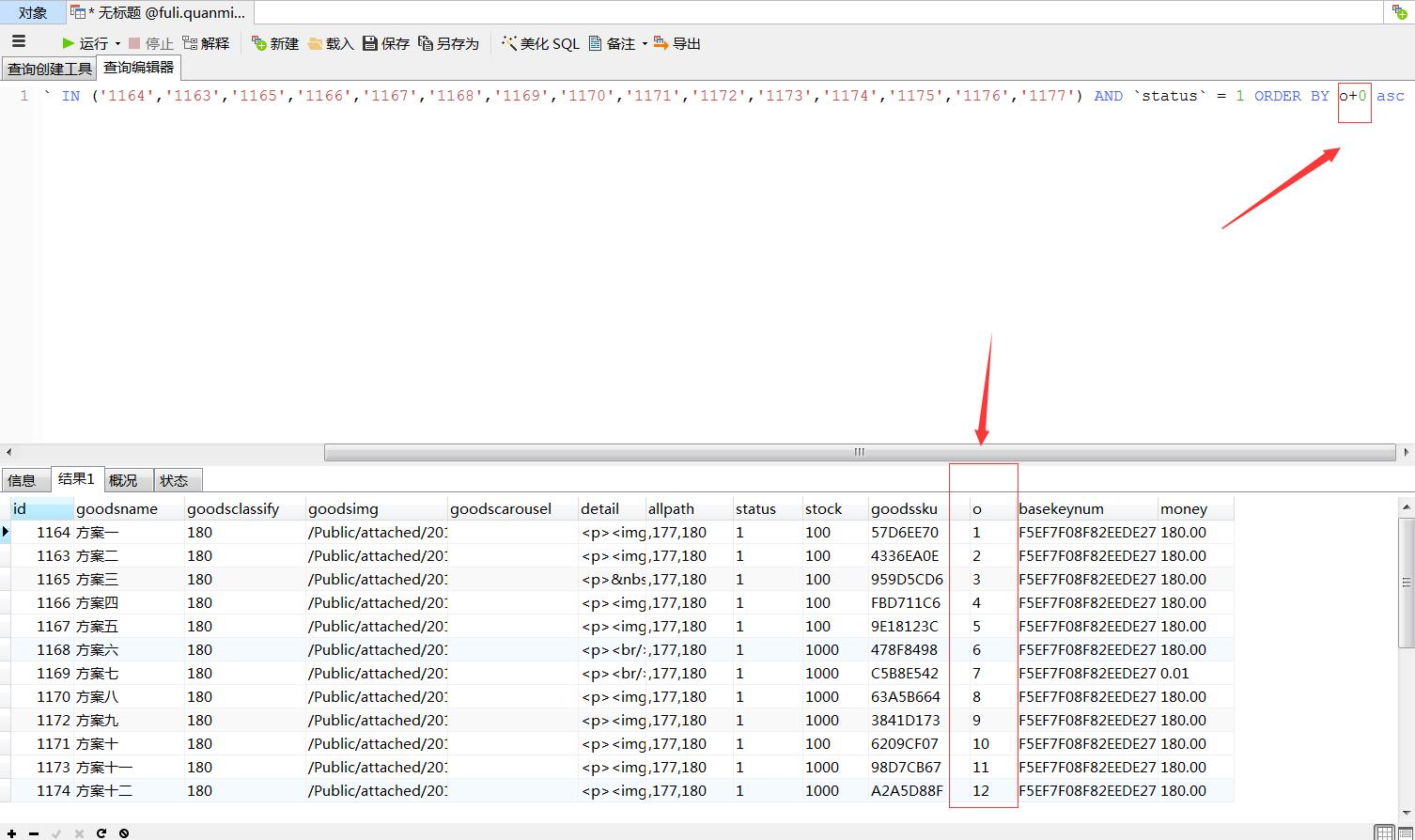Image resolution: width=1415 pixels, height=840 pixels.
Task: Click the results scrollbar down arrow
Action: point(1407,812)
